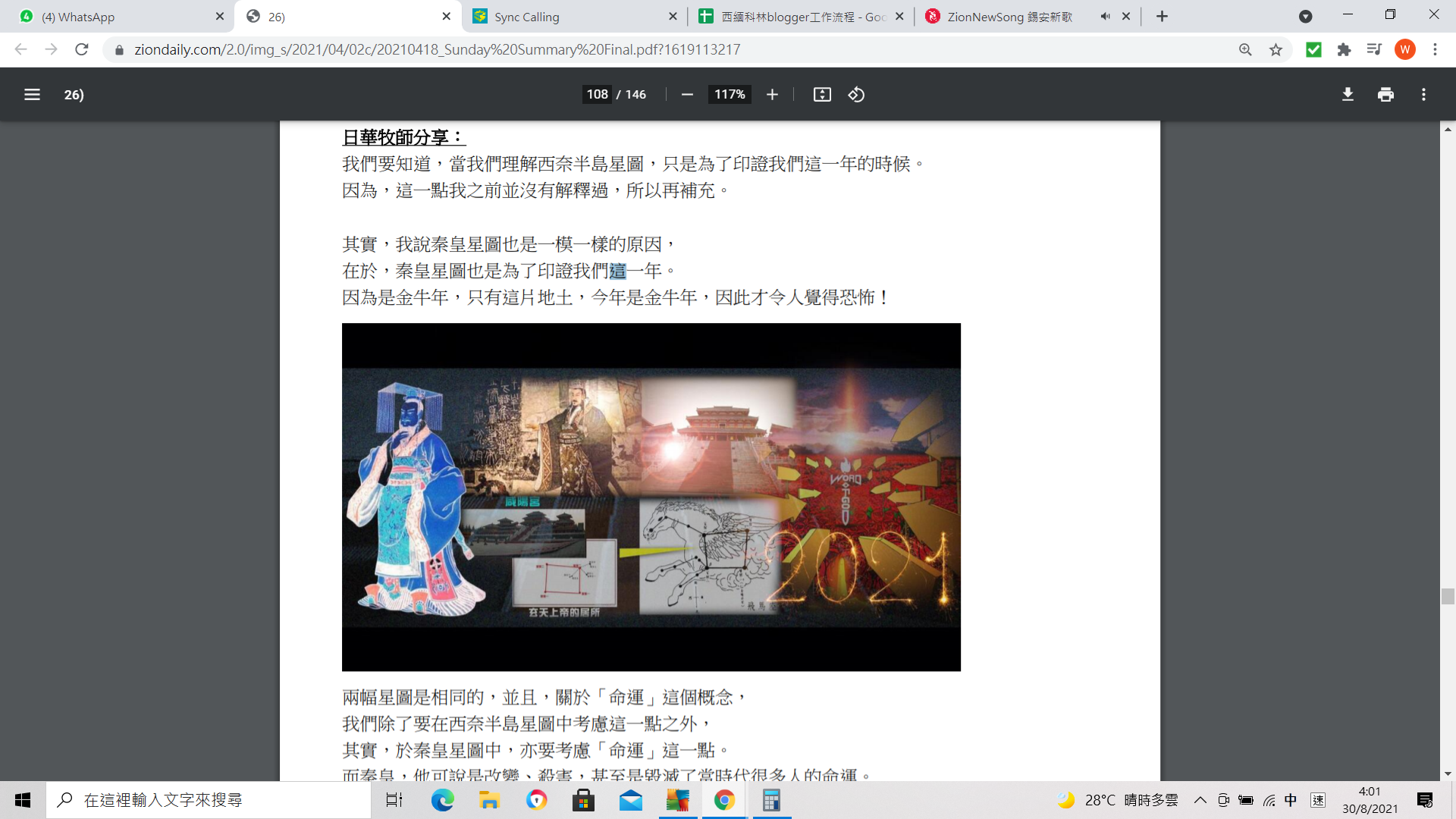Screen dimensions: 1456x819
Task: Click the page scrollbar thumb
Action: pos(1448,596)
